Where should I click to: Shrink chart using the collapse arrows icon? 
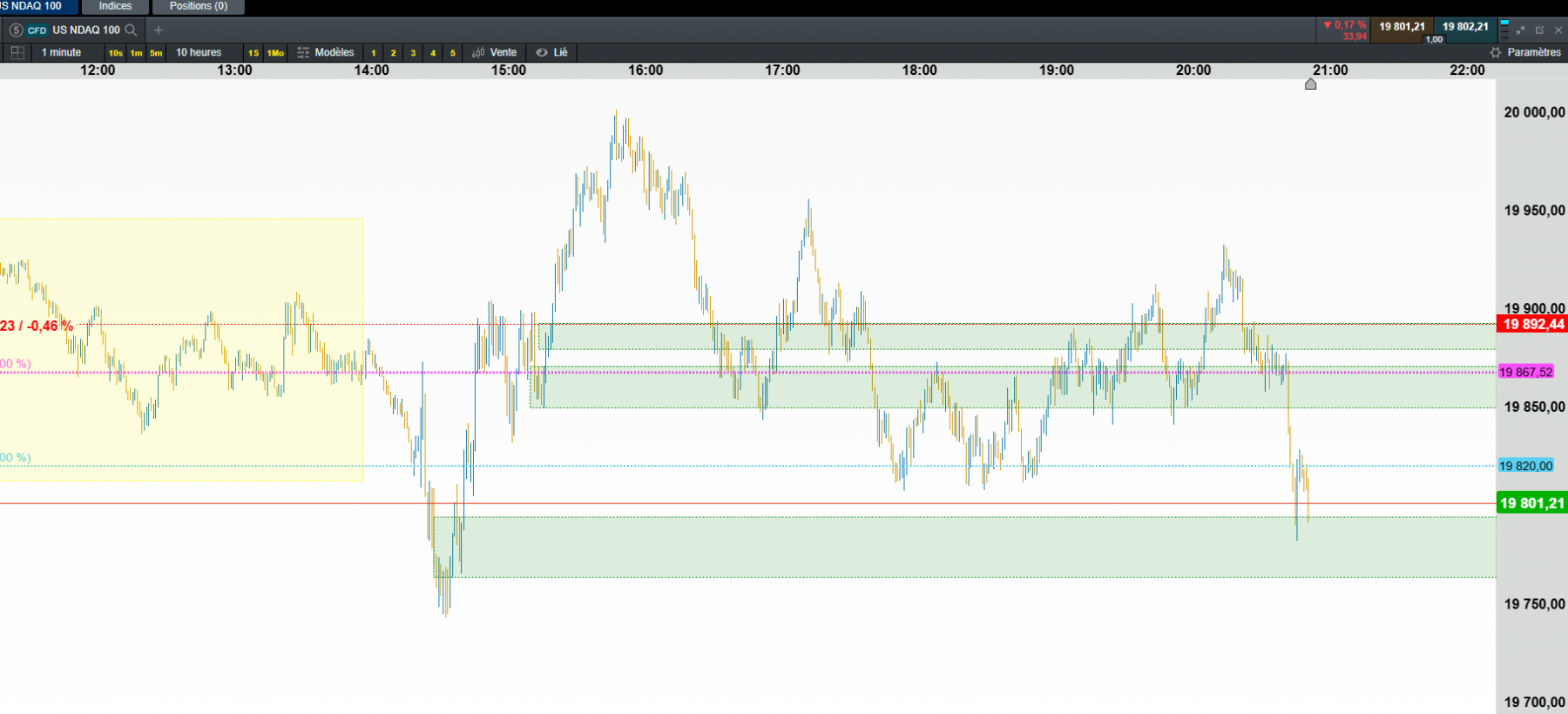[x=1521, y=30]
